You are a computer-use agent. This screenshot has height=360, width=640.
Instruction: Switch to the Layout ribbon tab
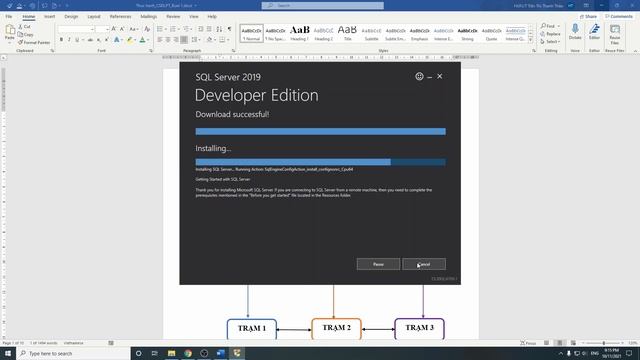point(94,16)
